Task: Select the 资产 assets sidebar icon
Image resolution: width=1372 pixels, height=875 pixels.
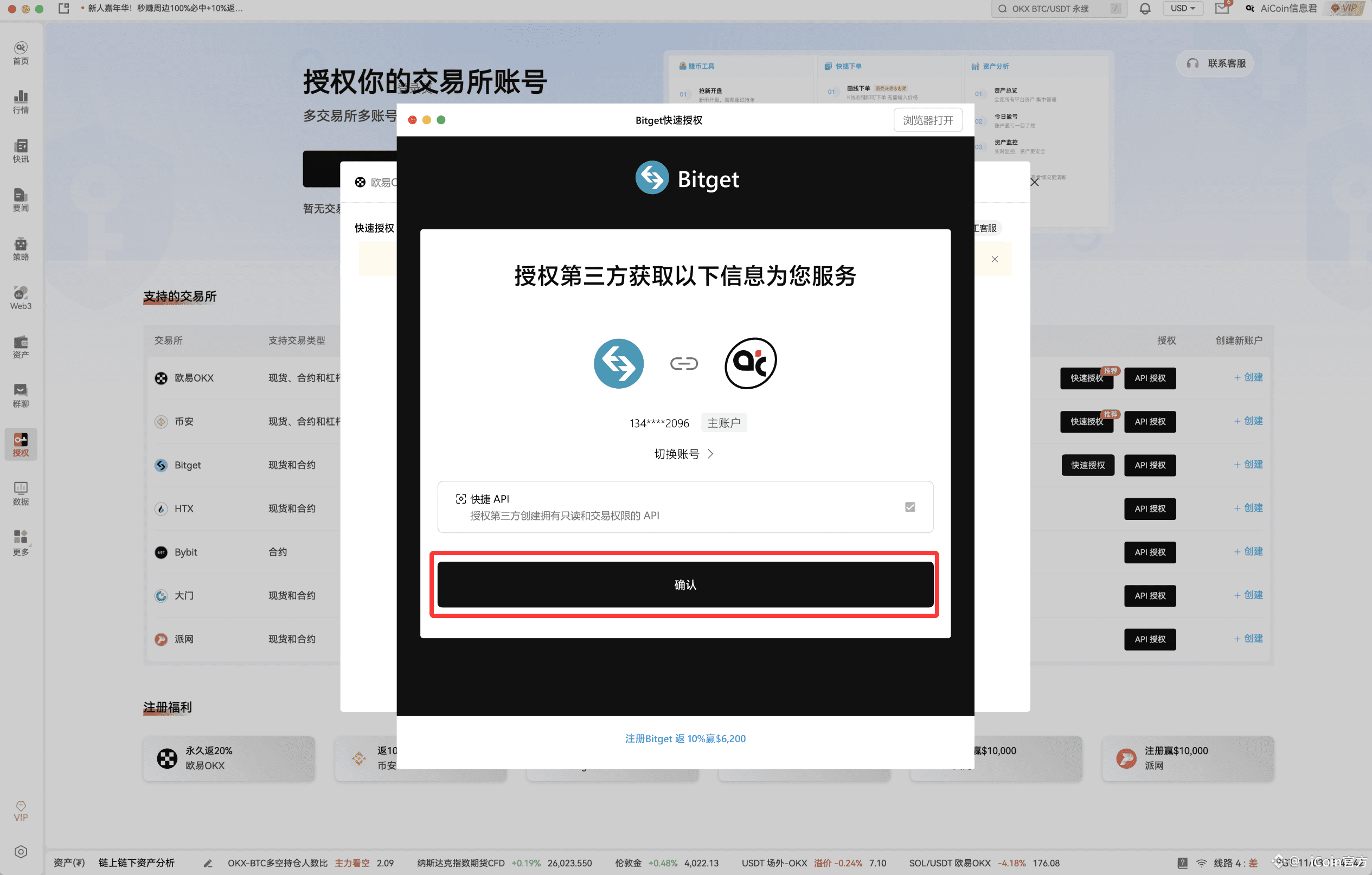Action: tap(21, 346)
